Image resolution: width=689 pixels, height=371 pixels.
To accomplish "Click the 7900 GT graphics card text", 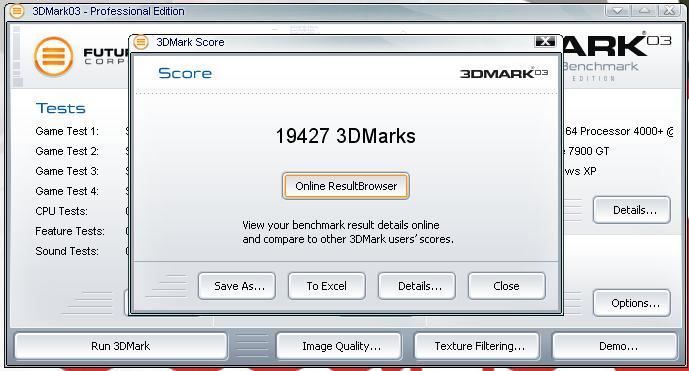I will click(588, 151).
